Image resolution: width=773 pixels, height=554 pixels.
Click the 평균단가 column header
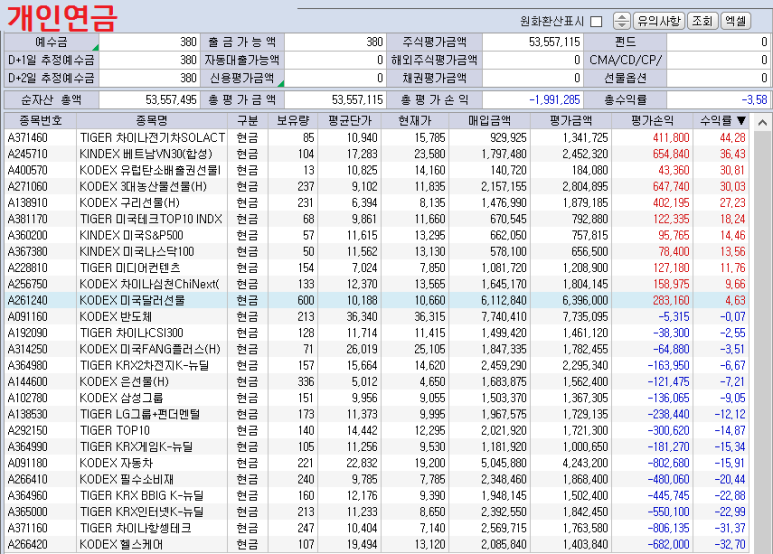click(x=350, y=120)
